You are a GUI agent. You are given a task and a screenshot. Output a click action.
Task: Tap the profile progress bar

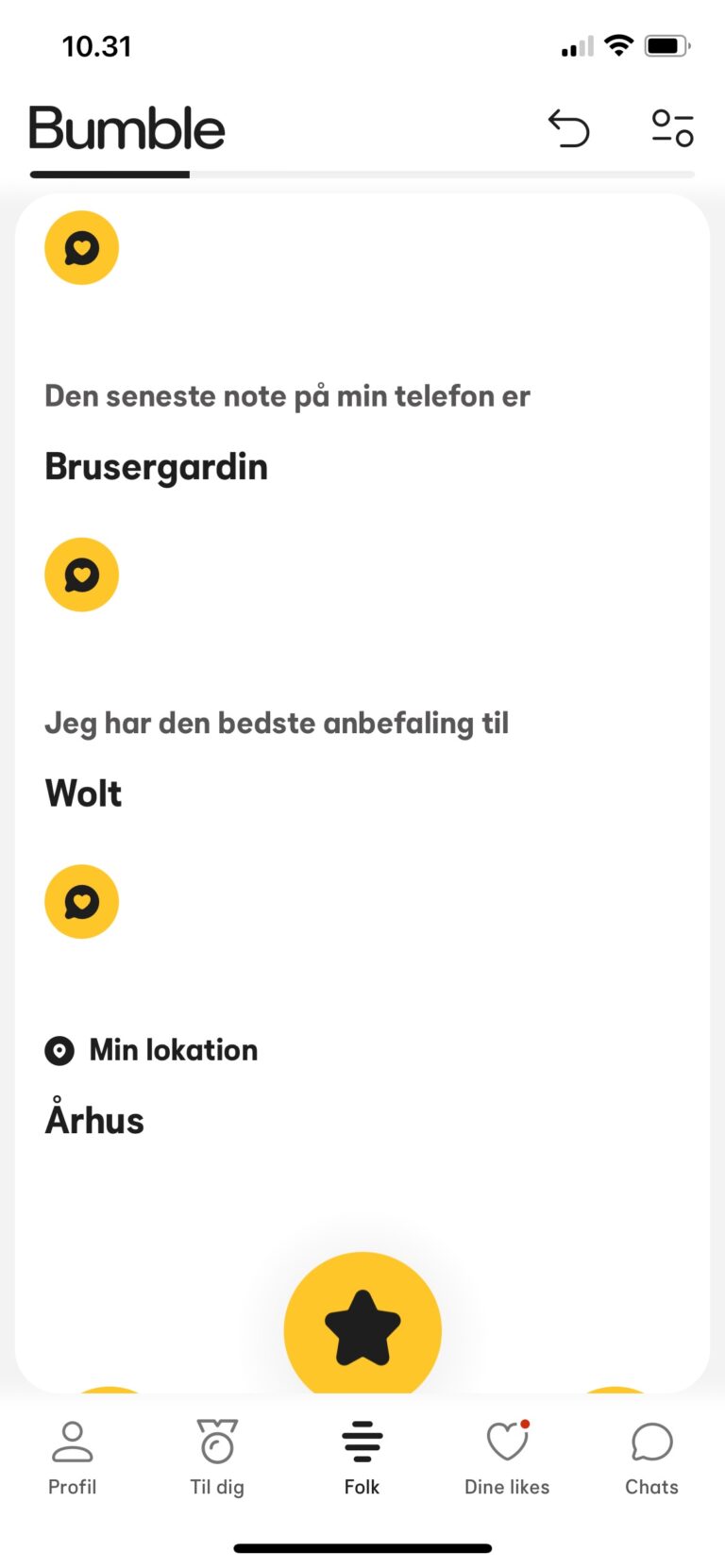coord(362,175)
